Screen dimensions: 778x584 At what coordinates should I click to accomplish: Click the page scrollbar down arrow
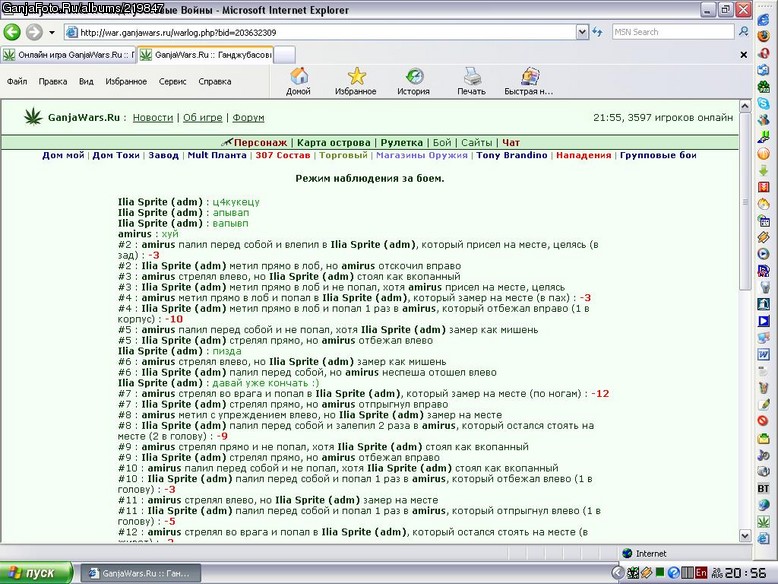point(745,535)
